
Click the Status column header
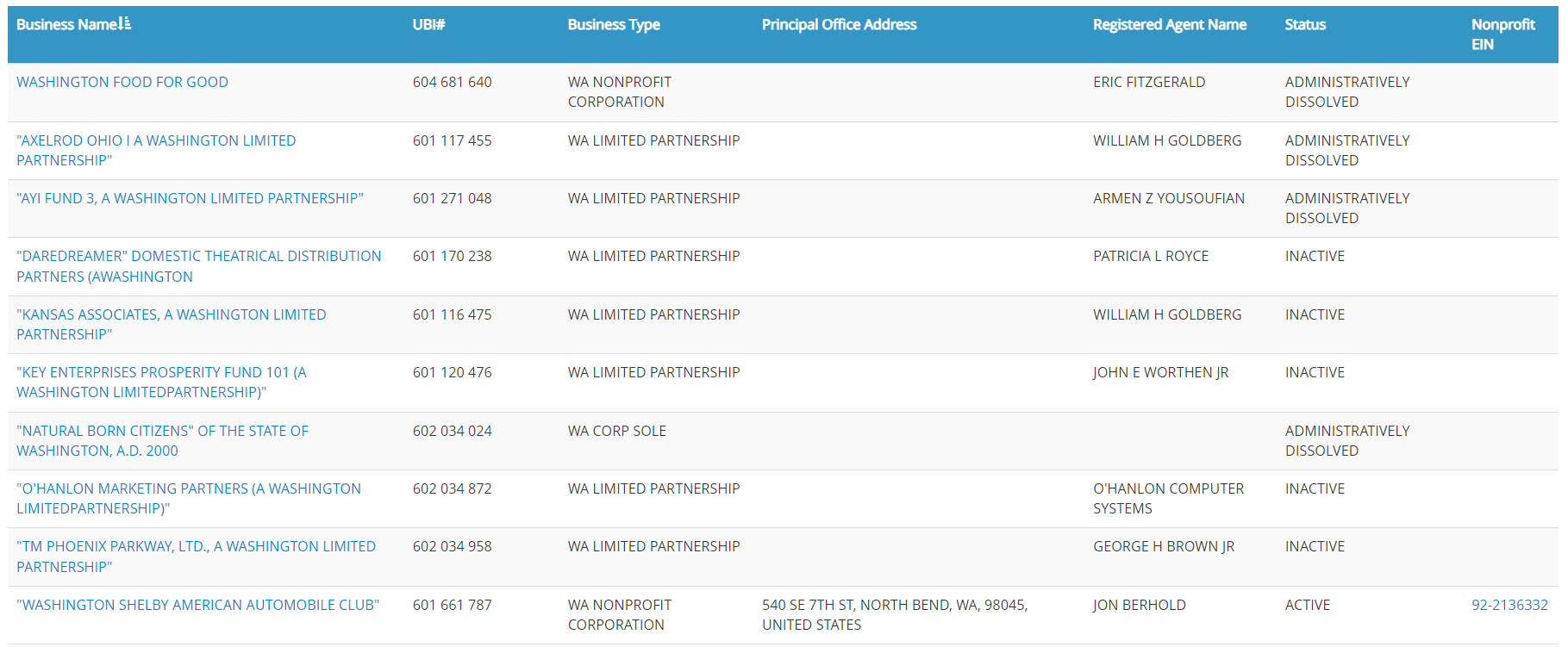tap(1304, 24)
